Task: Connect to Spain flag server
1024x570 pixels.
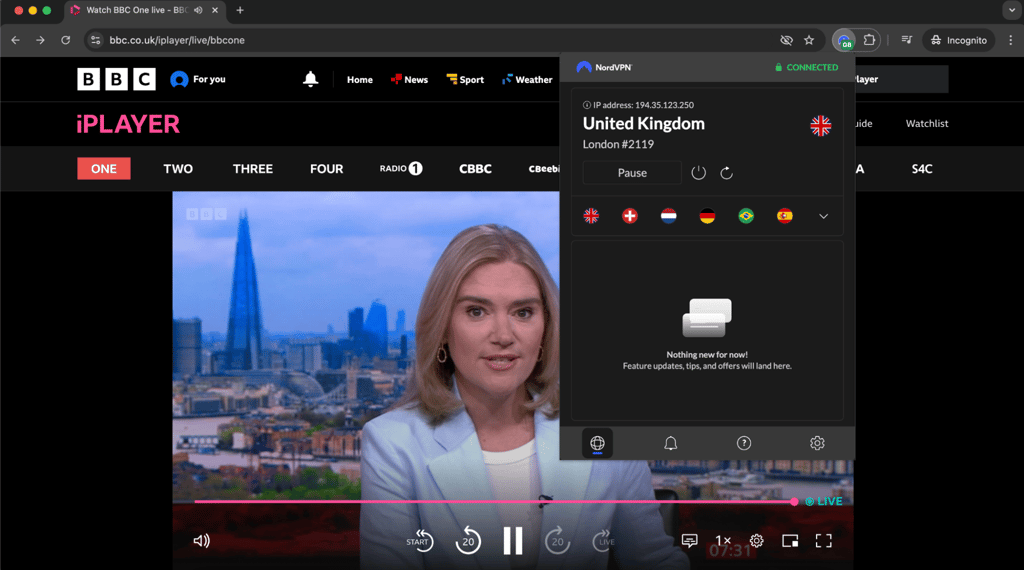Action: coord(785,215)
